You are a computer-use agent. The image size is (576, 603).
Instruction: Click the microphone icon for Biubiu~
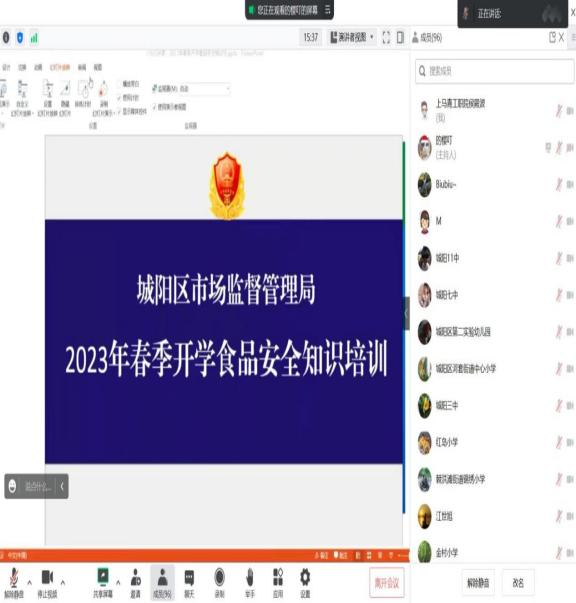pyautogui.click(x=559, y=185)
